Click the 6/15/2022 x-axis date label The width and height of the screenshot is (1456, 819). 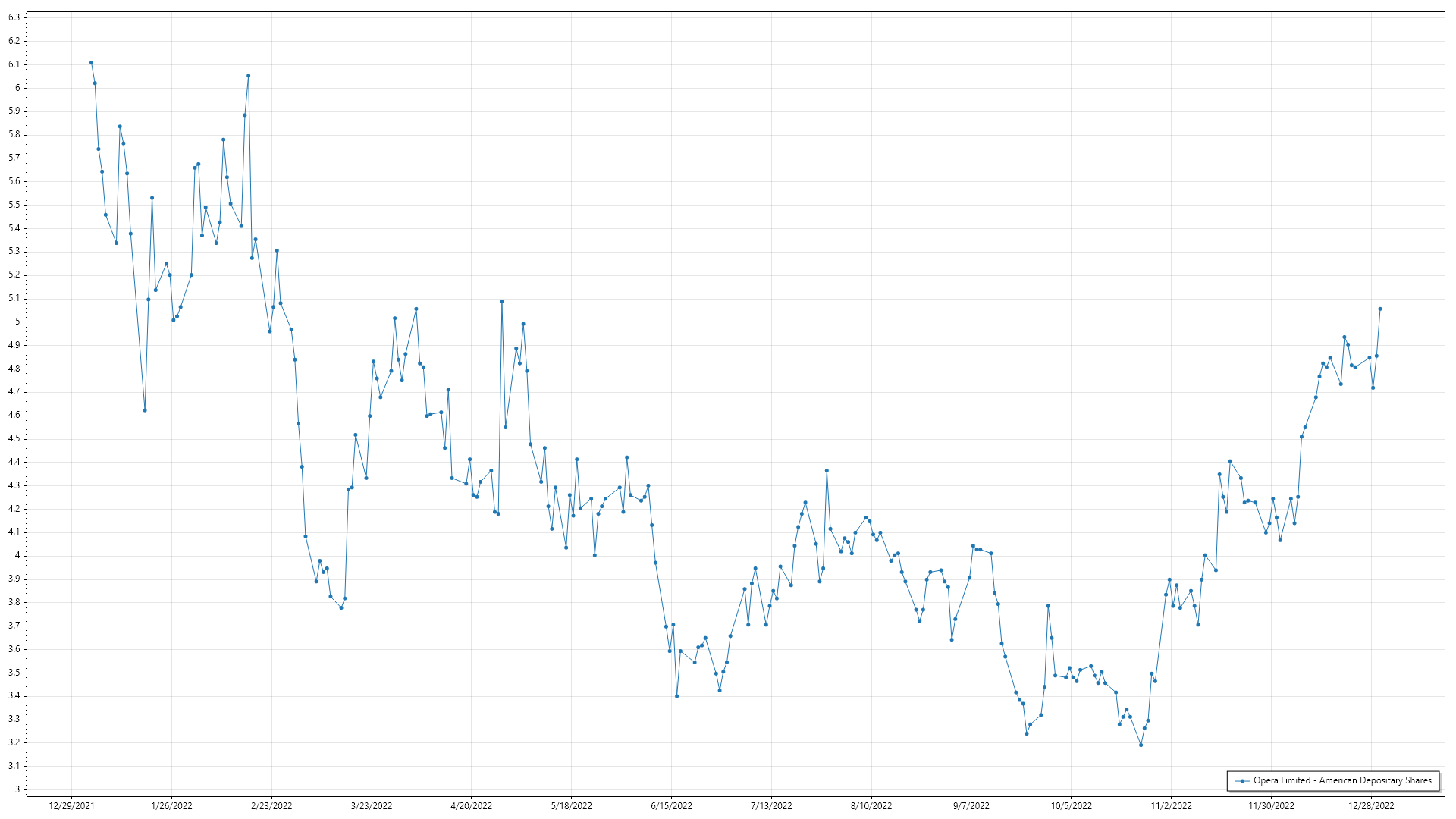pyautogui.click(x=671, y=806)
